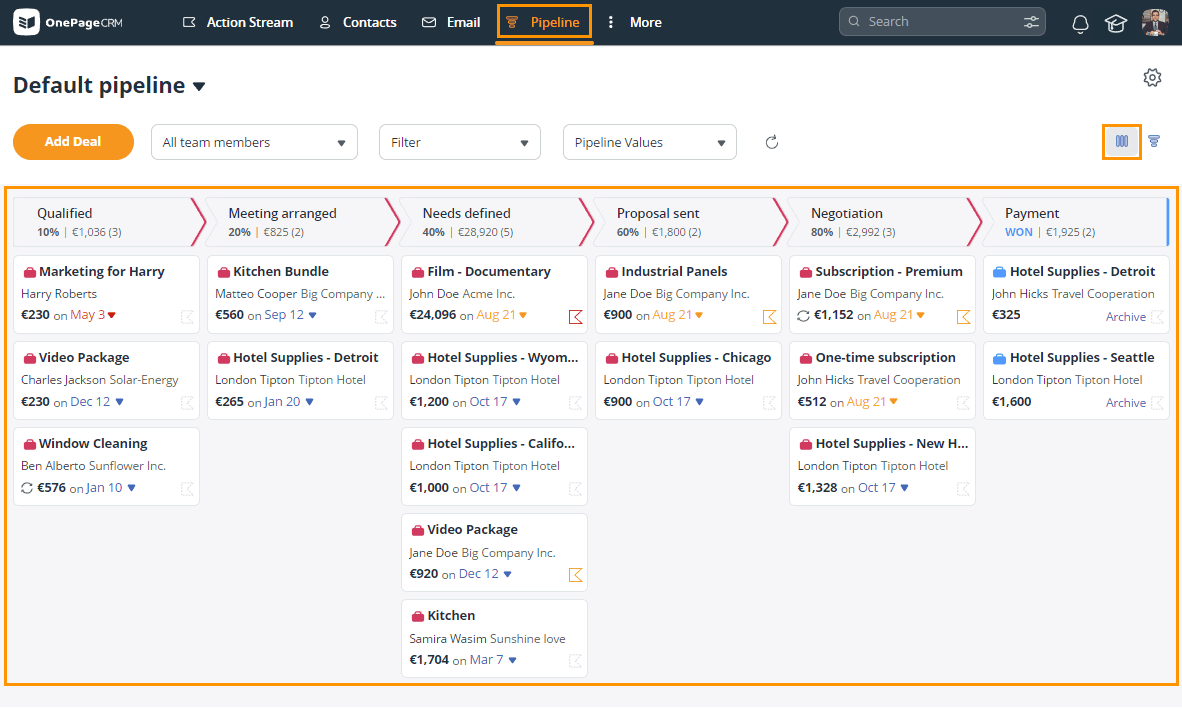Open the All team members dropdown
The height and width of the screenshot is (708, 1182).
pyautogui.click(x=254, y=143)
